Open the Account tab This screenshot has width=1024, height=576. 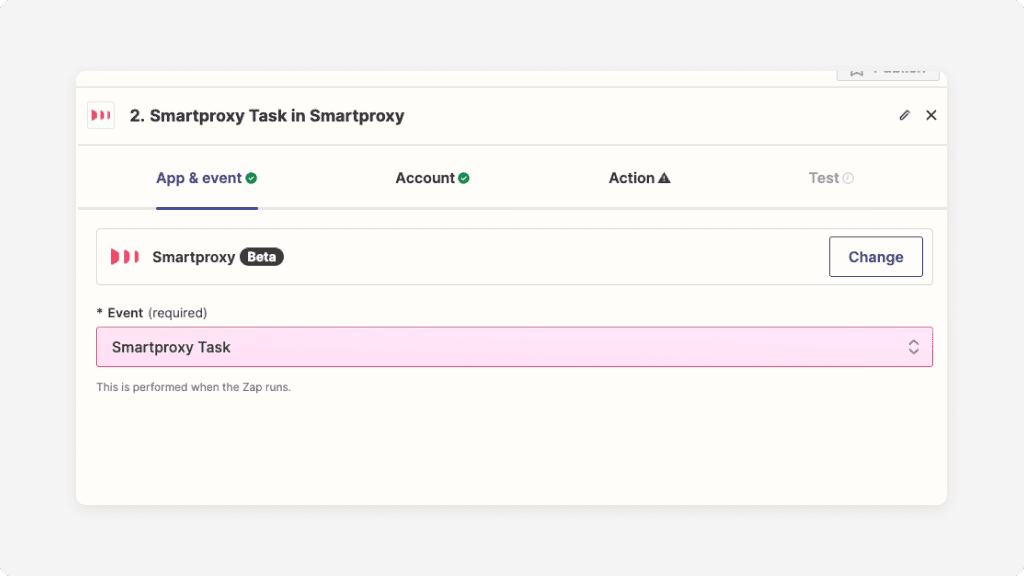click(425, 178)
